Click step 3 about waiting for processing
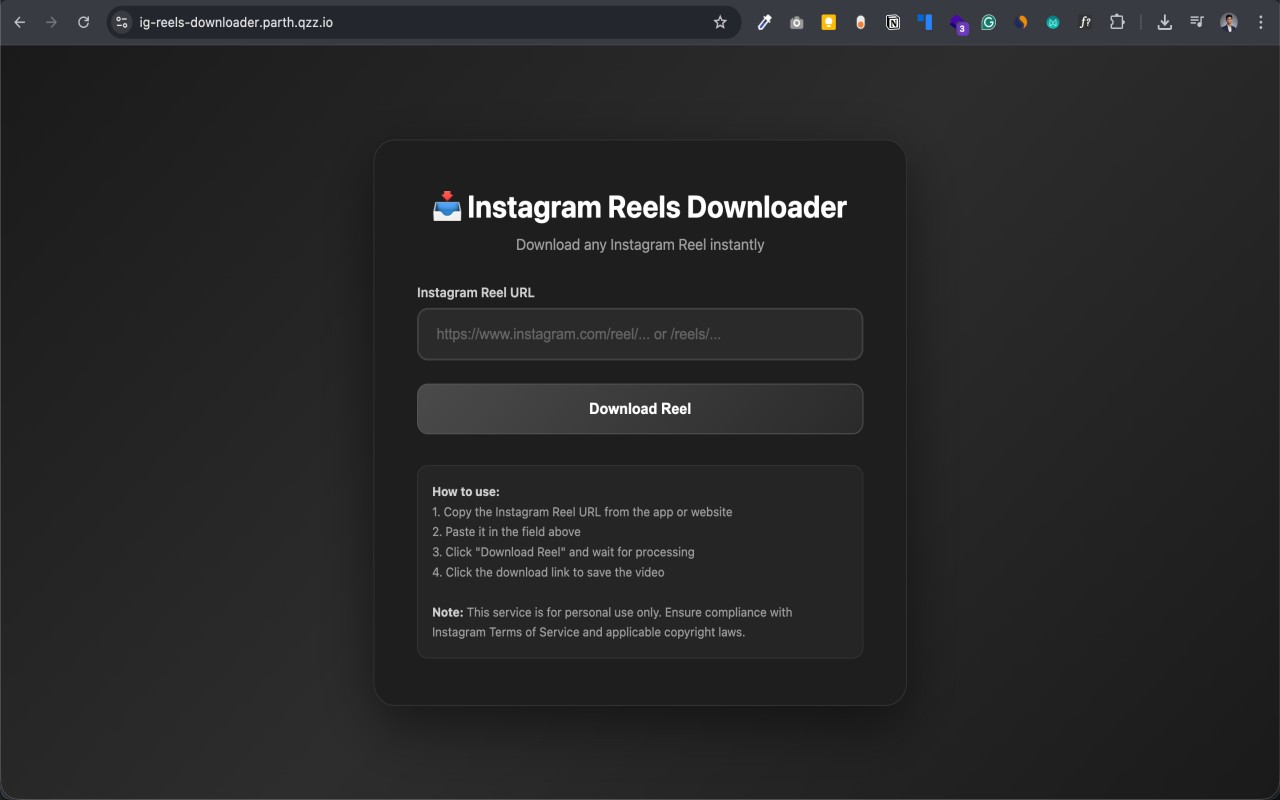Screen dimensions: 1280x800 click(x=563, y=552)
